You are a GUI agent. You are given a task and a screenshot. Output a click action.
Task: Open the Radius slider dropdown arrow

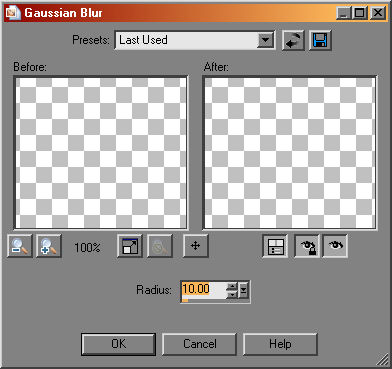click(x=244, y=290)
